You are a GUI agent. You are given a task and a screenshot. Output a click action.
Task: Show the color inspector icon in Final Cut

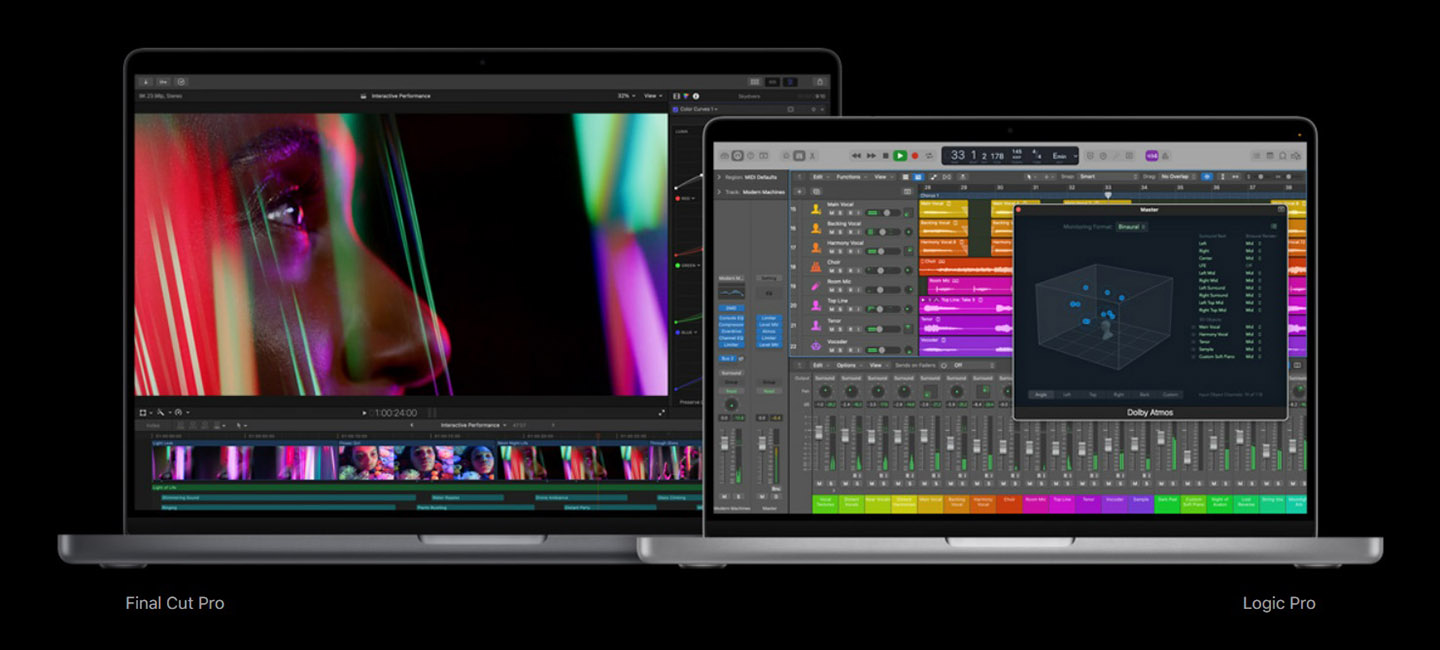[687, 96]
